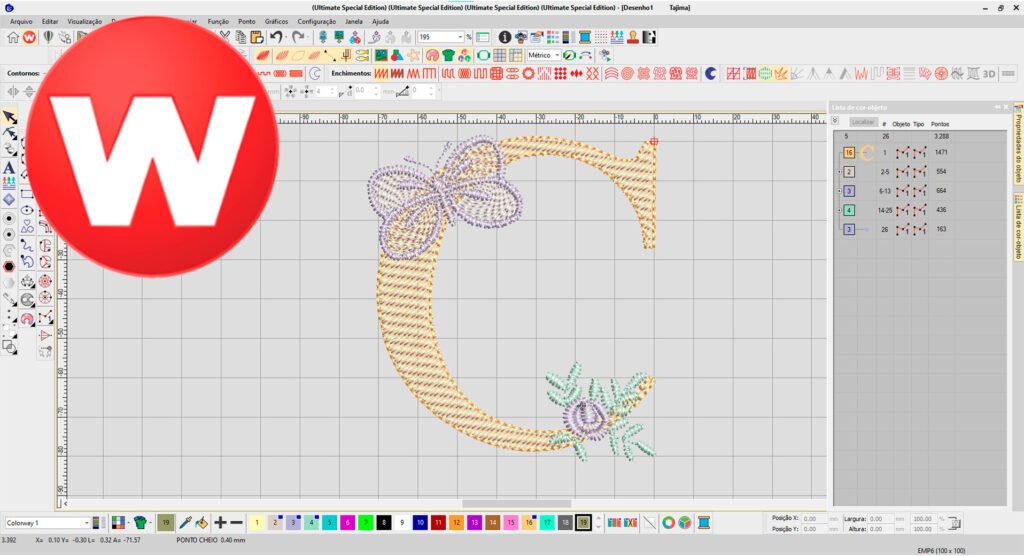The image size is (1024, 556).
Task: Remove a color with minus icon
Action: pos(236,523)
